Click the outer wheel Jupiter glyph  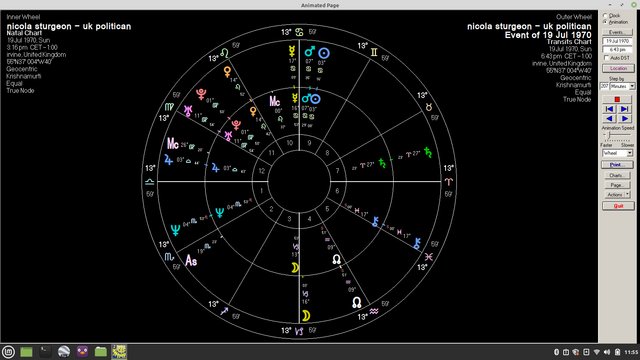pyautogui.click(x=168, y=160)
